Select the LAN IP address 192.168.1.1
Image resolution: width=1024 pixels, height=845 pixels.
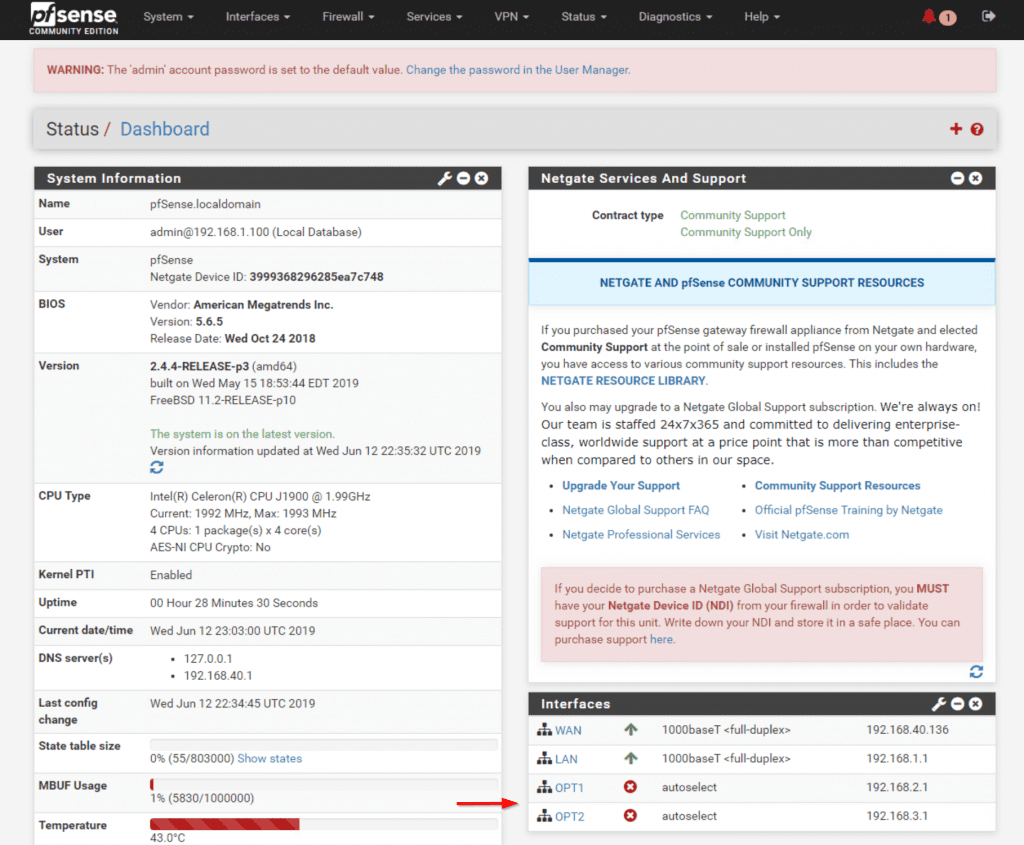point(897,758)
